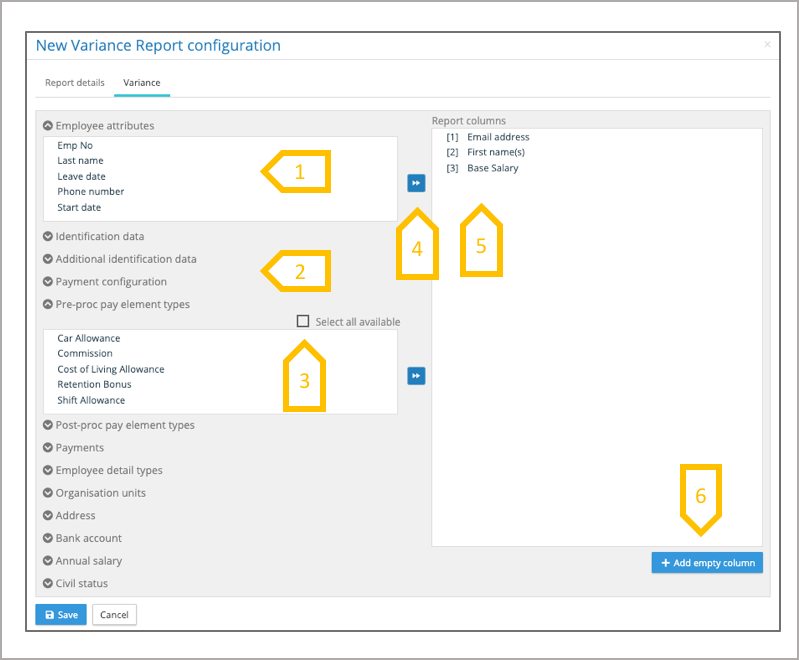Click the move-right arrow beside pay element types list
The width and height of the screenshot is (799, 660).
(415, 376)
